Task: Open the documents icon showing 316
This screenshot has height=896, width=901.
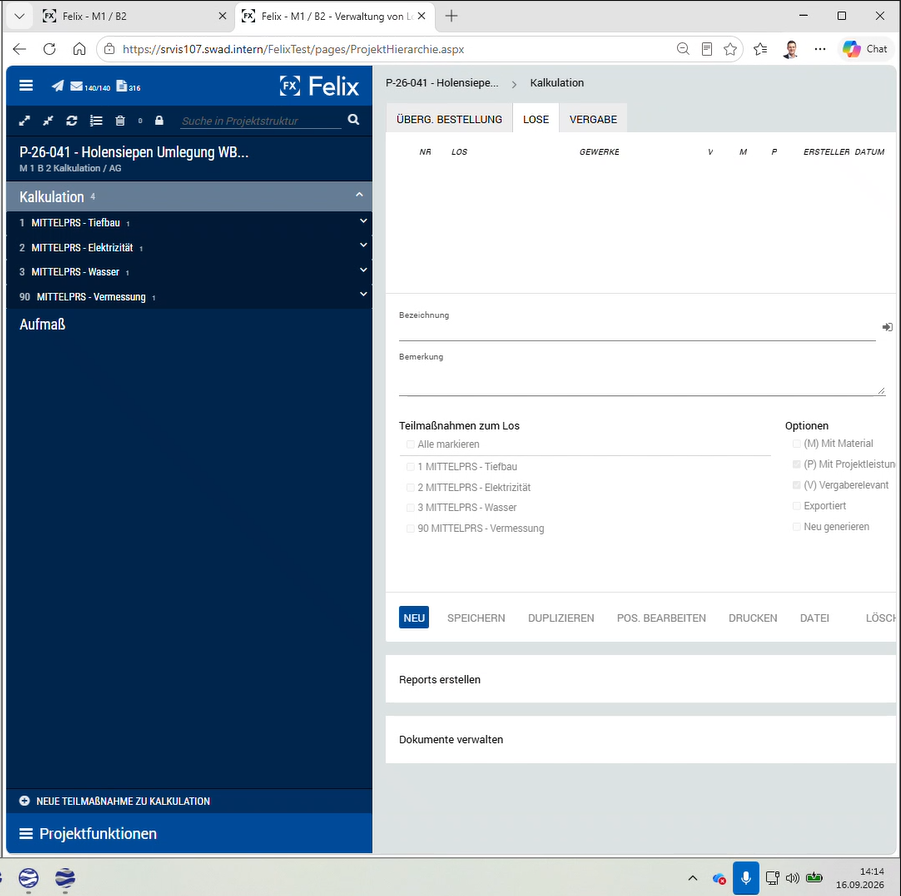Action: (x=122, y=86)
